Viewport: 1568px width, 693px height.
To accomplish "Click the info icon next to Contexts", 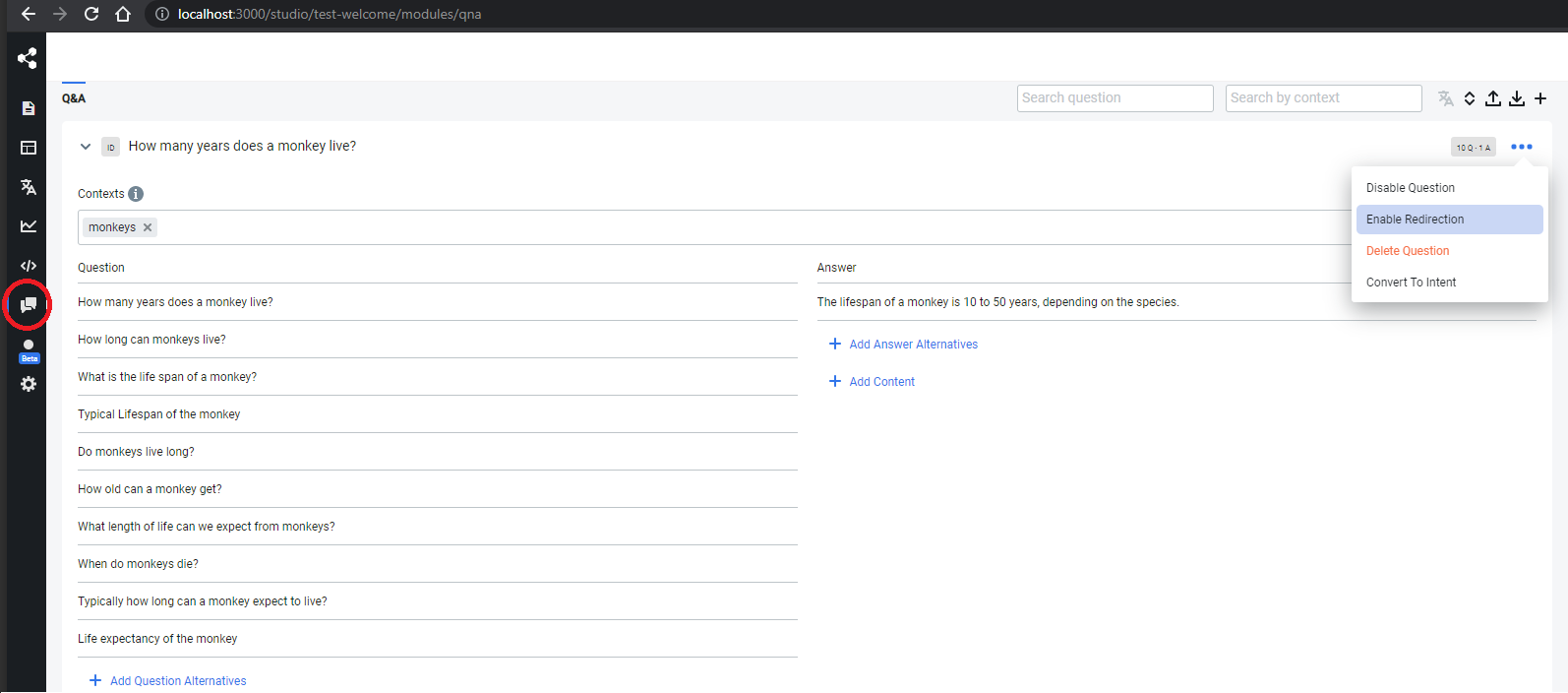I will pyautogui.click(x=136, y=194).
